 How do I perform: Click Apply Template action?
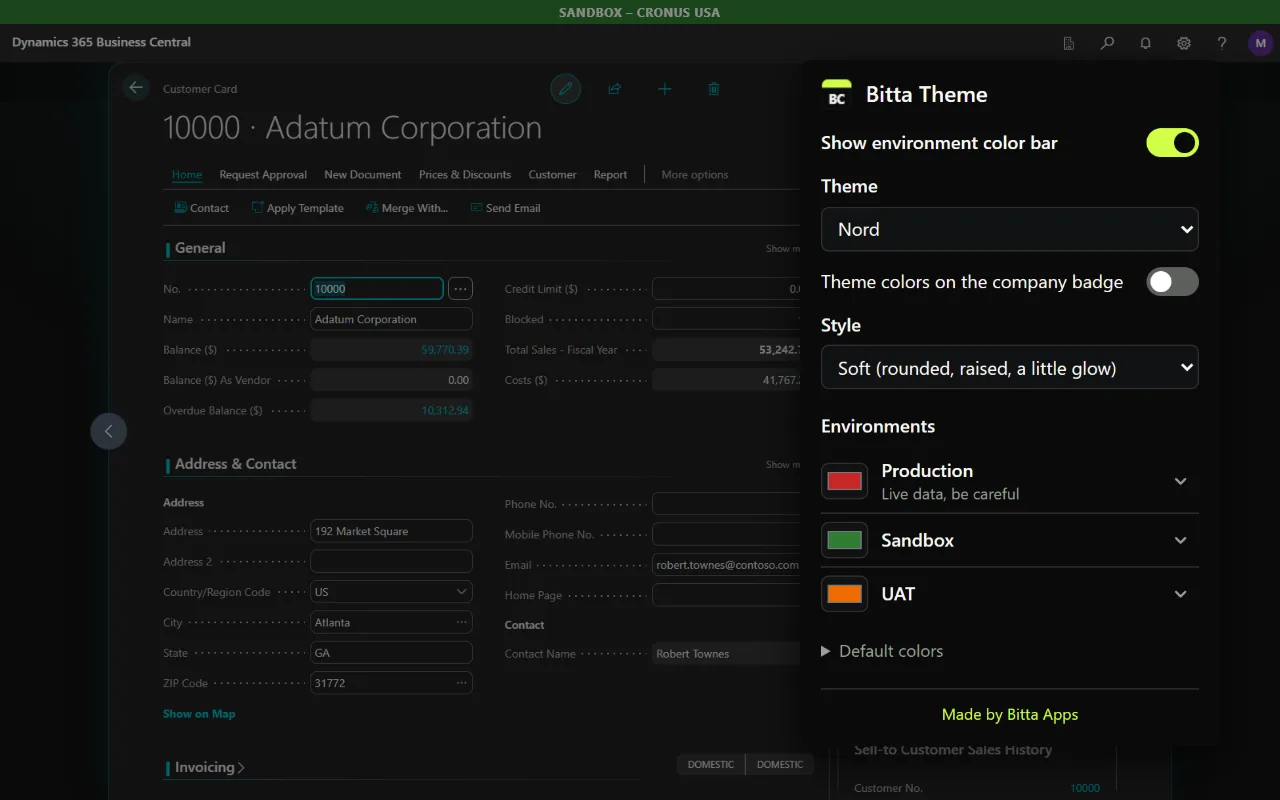point(297,208)
